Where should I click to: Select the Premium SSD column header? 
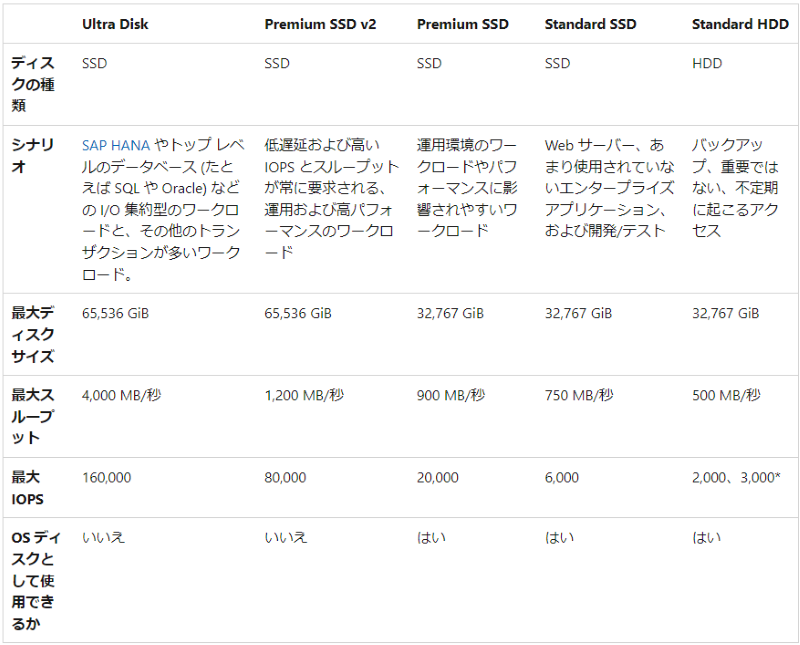pyautogui.click(x=462, y=24)
